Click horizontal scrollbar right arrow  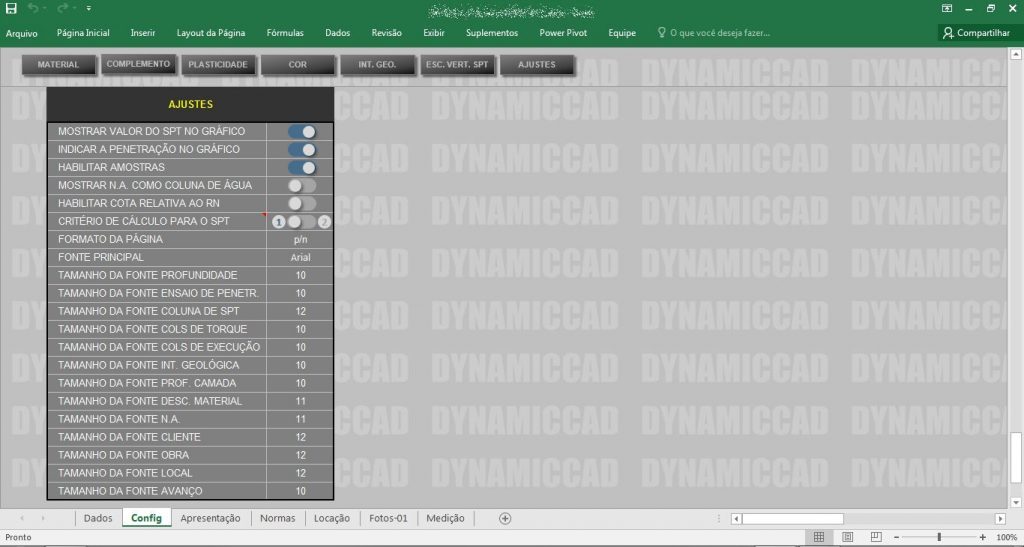[x=1000, y=519]
